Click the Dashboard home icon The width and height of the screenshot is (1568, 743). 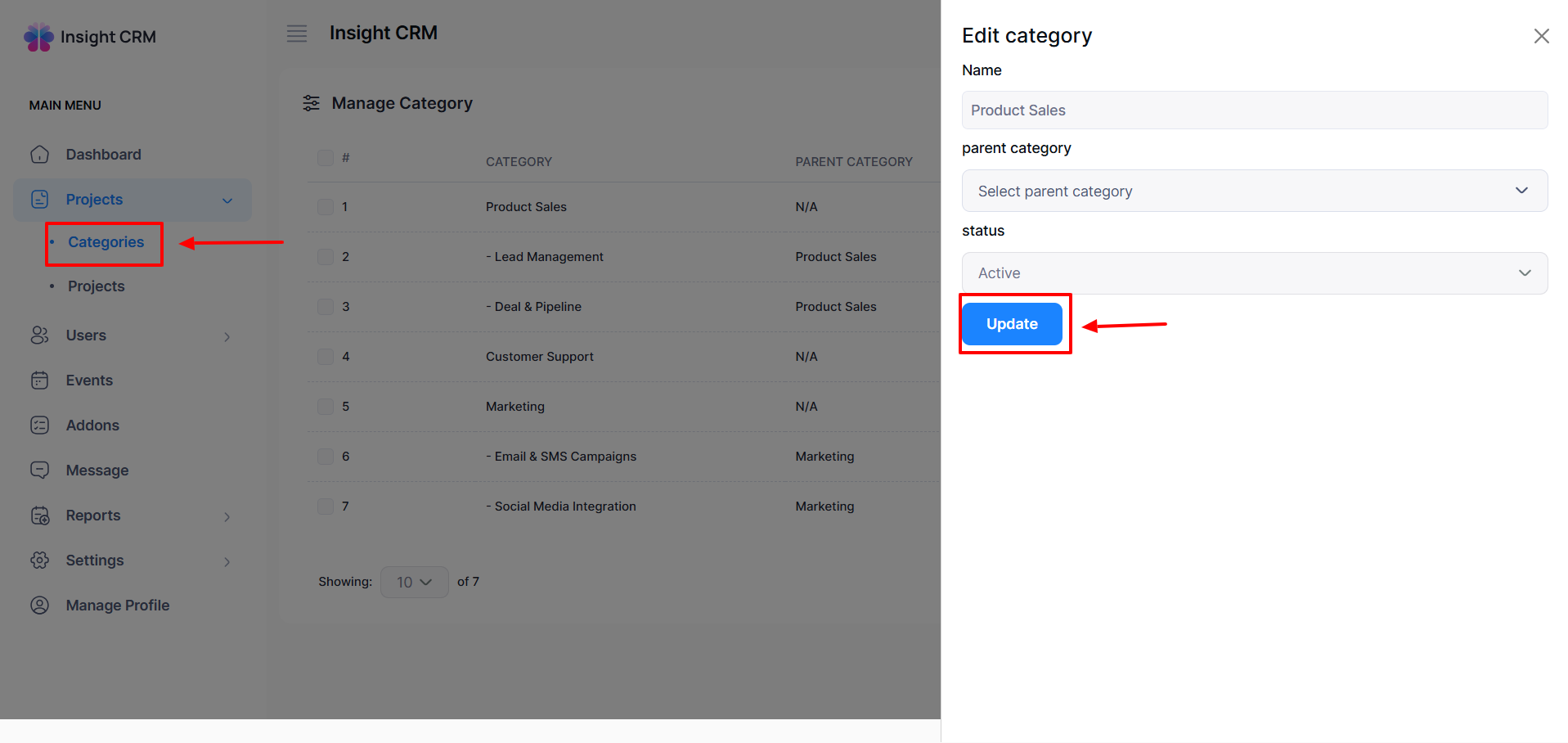tap(39, 155)
